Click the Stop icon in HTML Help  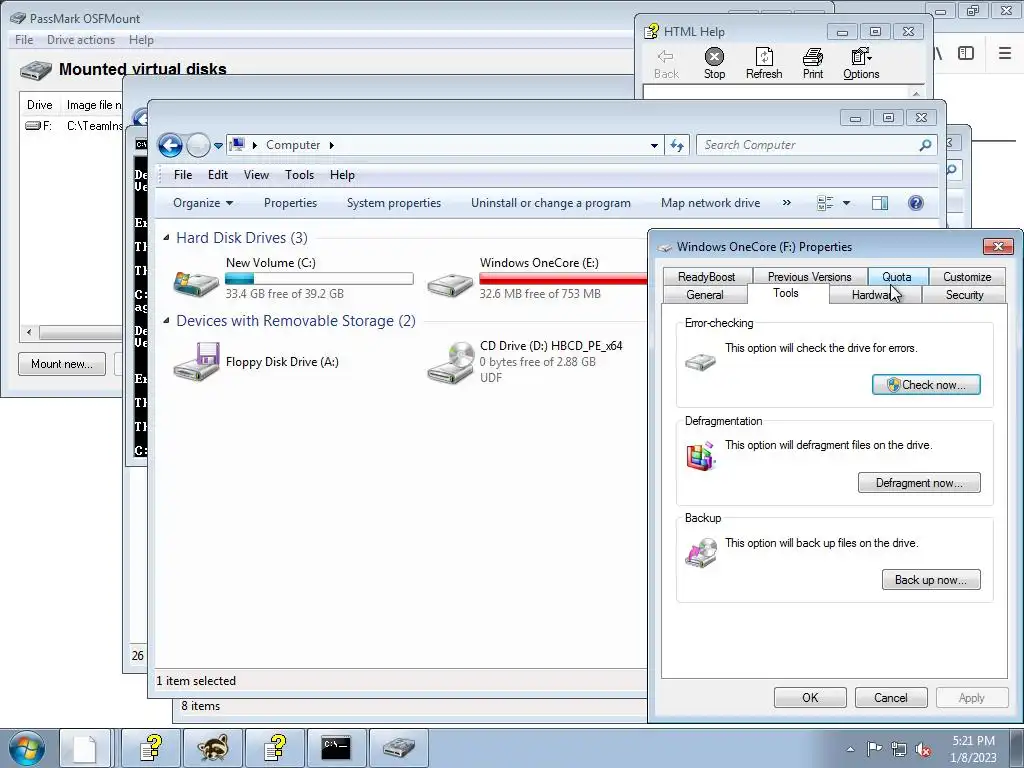[714, 63]
